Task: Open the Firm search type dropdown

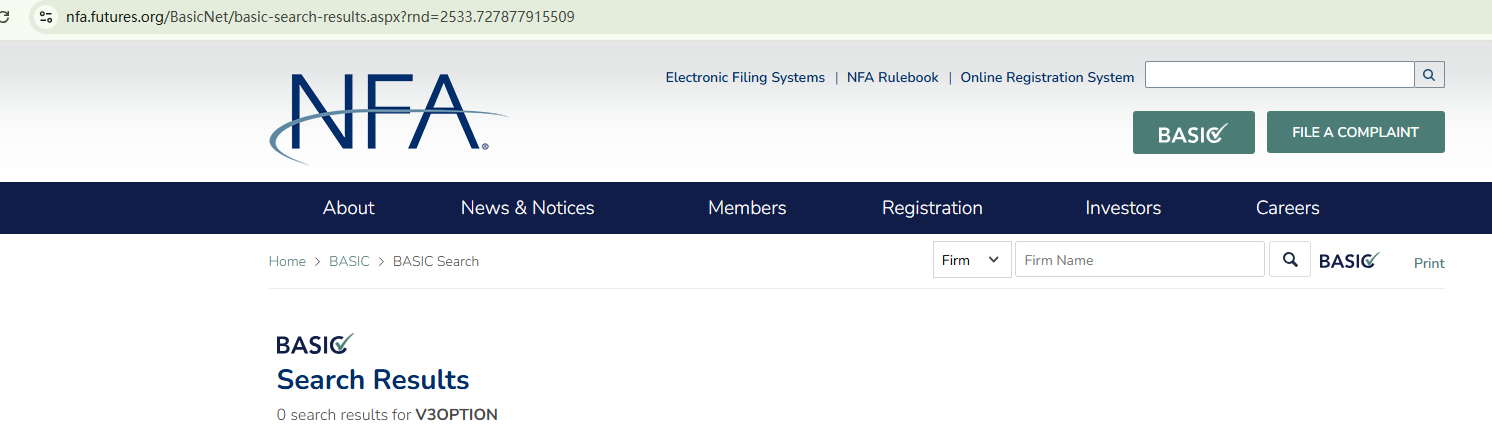Action: click(x=971, y=260)
